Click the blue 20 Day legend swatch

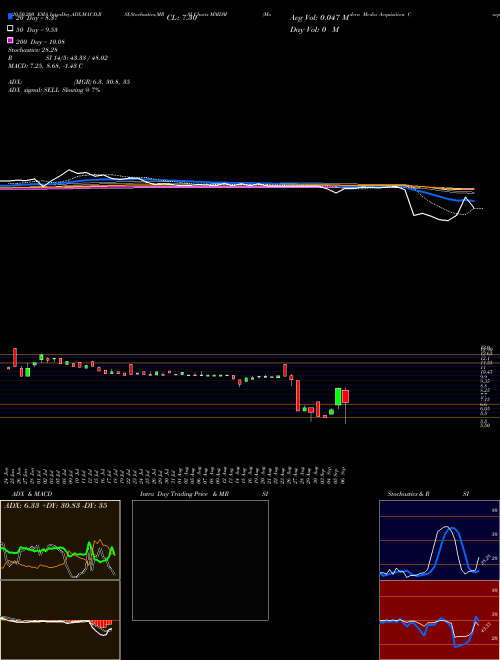click(10, 16)
